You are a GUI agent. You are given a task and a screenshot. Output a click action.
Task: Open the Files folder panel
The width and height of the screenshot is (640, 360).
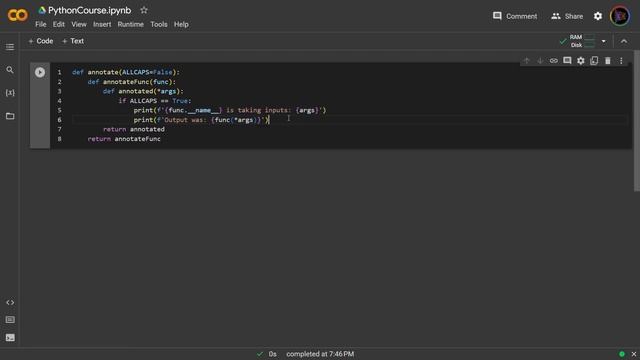(10, 116)
